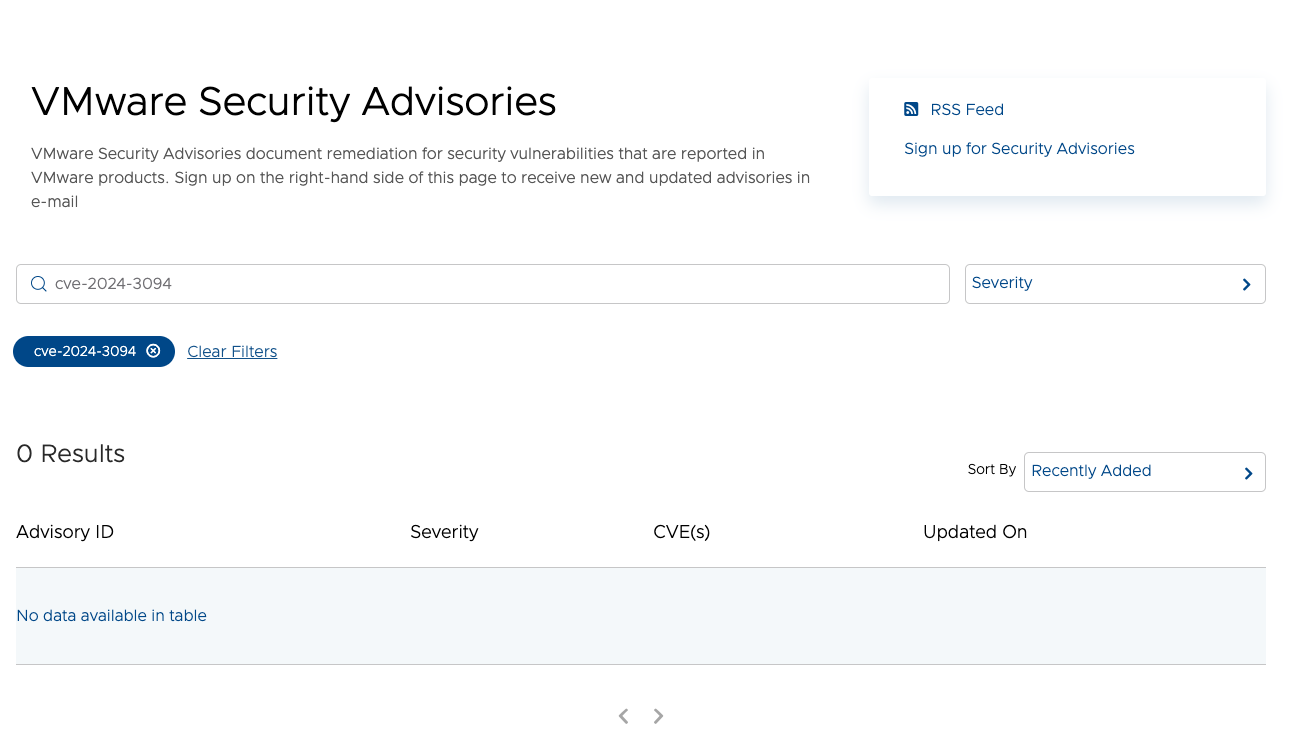Sort by Advisory ID column header
Screen dimensions: 1289x747
click(65, 532)
